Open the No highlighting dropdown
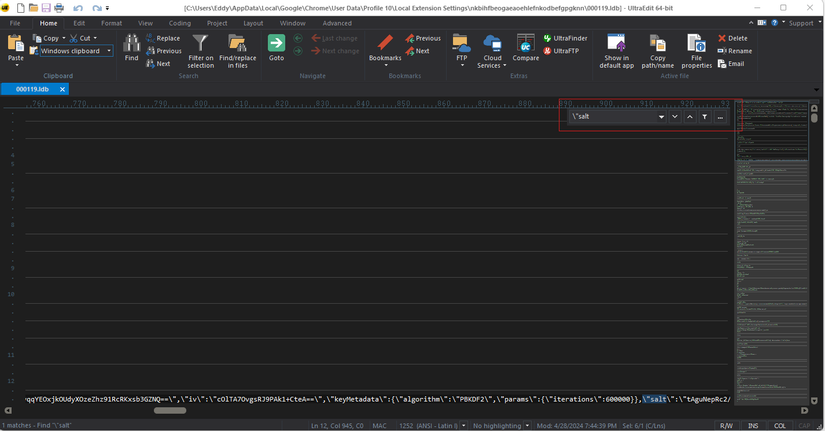The width and height of the screenshot is (825, 431). [x=527, y=425]
